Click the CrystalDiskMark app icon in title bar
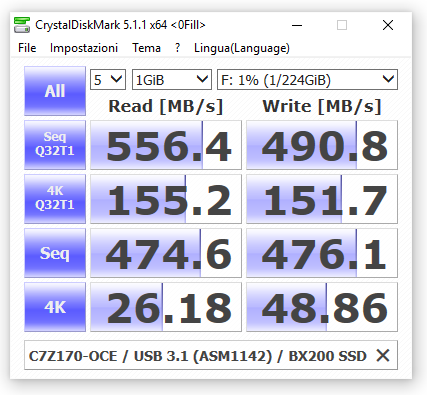Screen dimensions: 427x395 (22, 25)
